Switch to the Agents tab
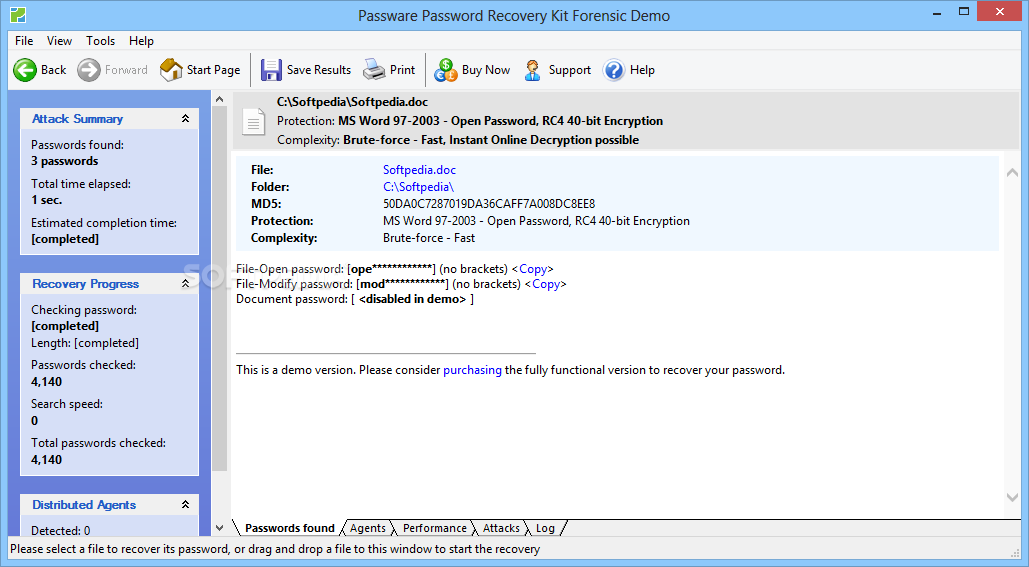1029x567 pixels. tap(368, 528)
